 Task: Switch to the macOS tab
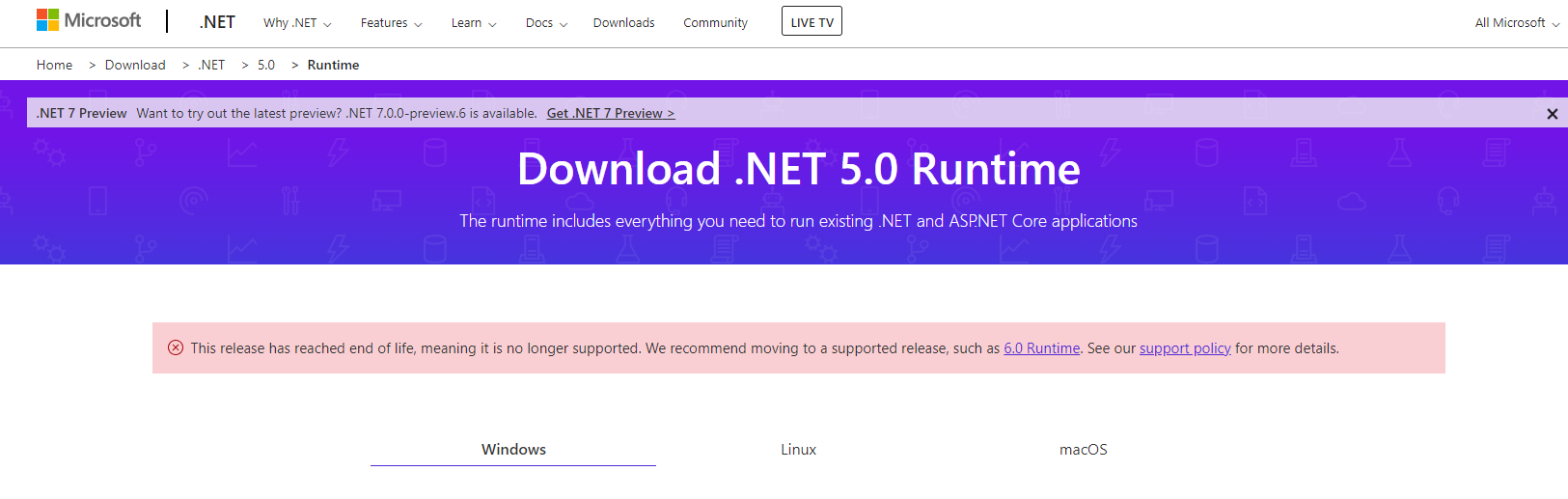tap(1083, 450)
